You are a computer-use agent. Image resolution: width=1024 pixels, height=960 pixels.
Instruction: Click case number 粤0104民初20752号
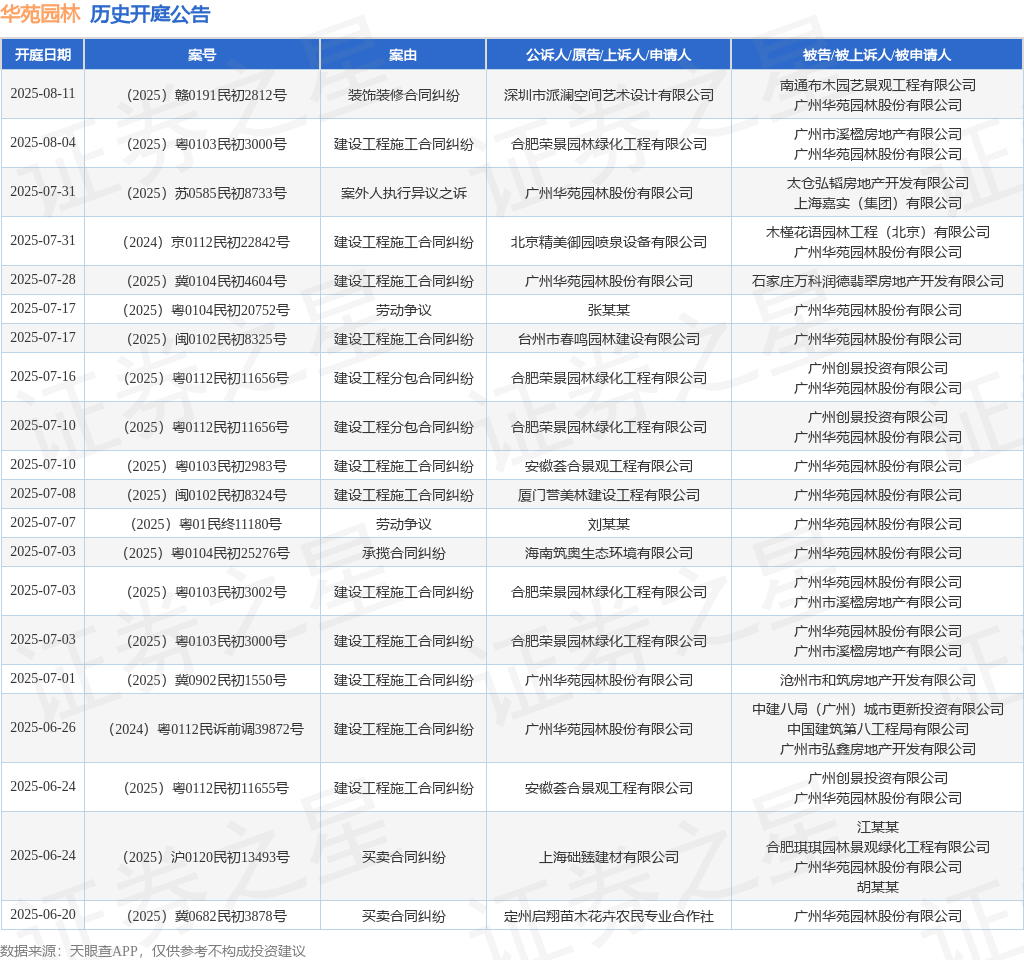point(206,310)
